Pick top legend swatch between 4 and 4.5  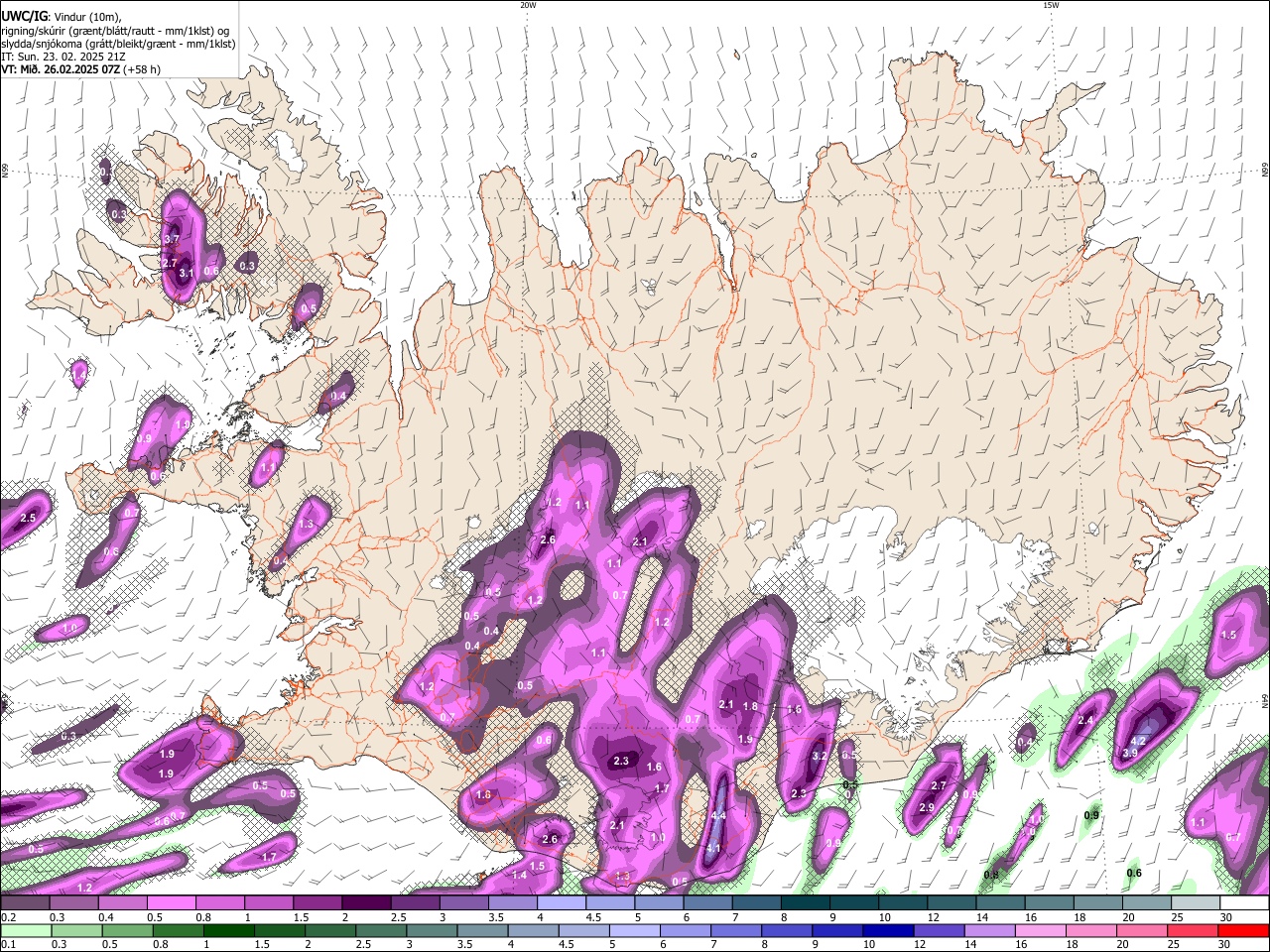click(562, 902)
